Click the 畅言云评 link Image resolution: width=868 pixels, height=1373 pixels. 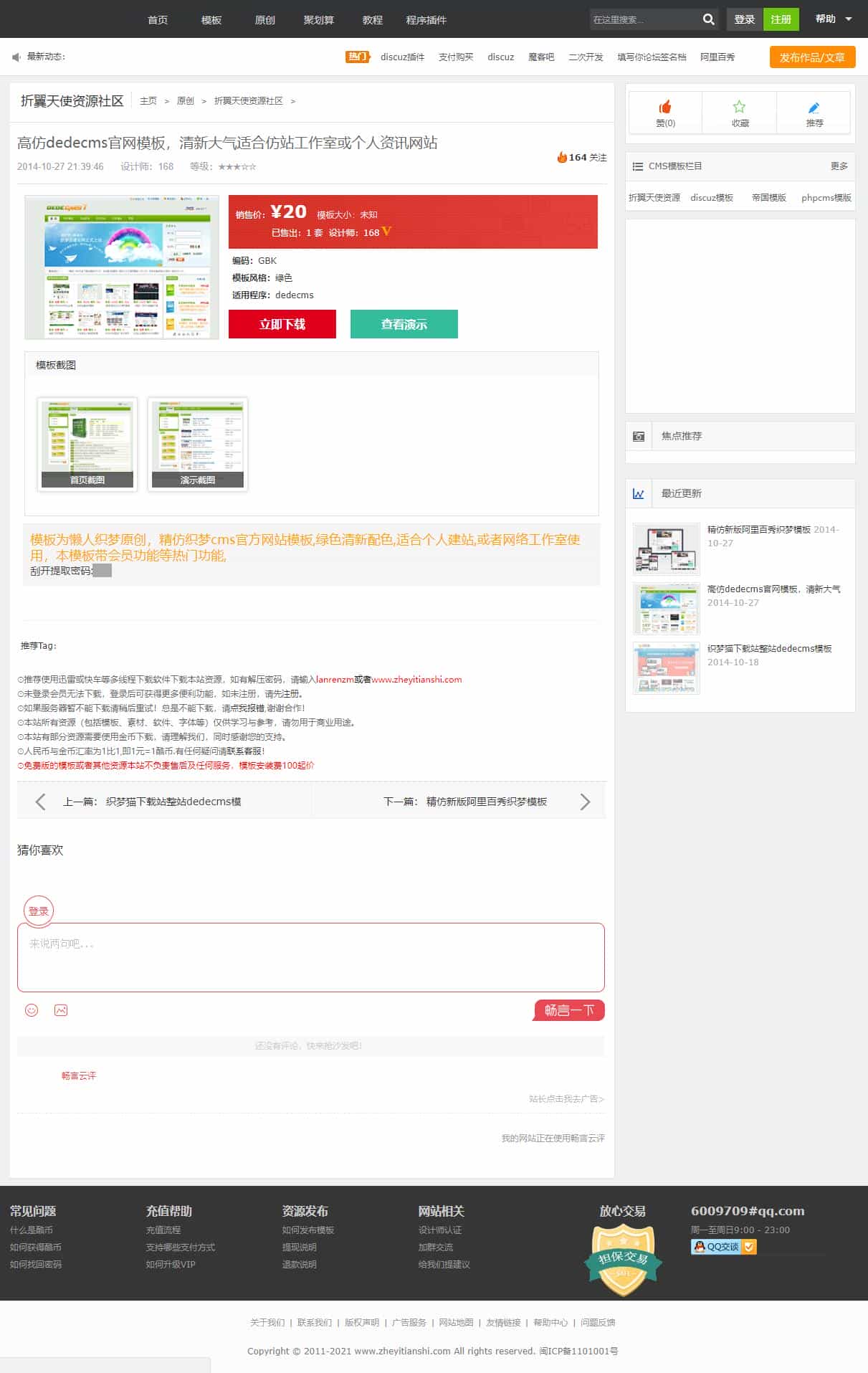(79, 1075)
